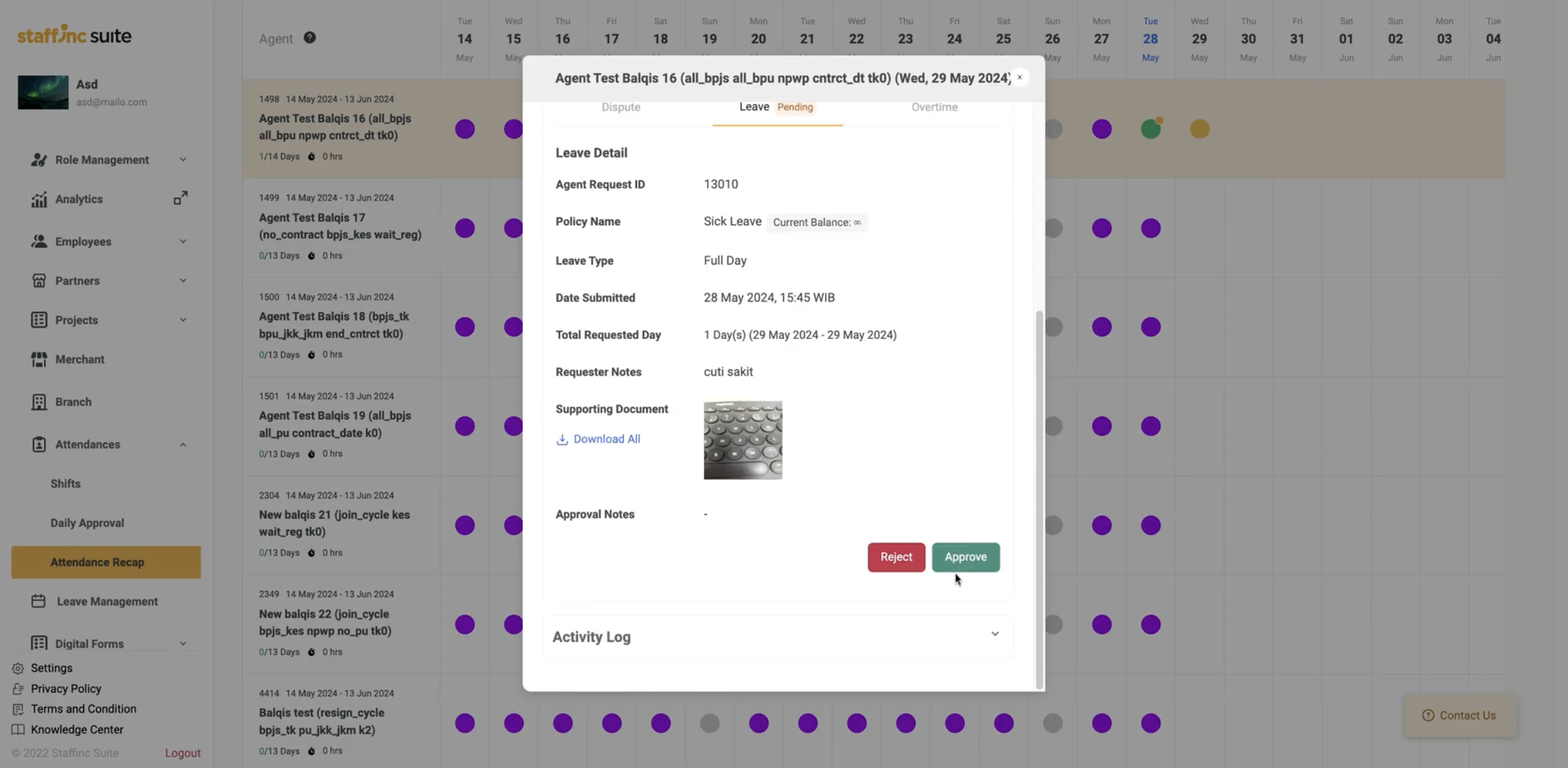Expand the Activity Log section

coord(994,635)
